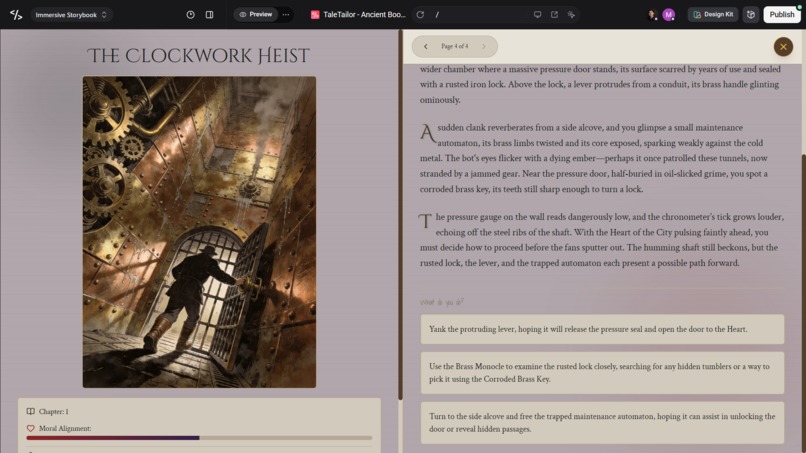The width and height of the screenshot is (806, 453).
Task: Activate the element select sparkle cursor icon
Action: click(571, 14)
